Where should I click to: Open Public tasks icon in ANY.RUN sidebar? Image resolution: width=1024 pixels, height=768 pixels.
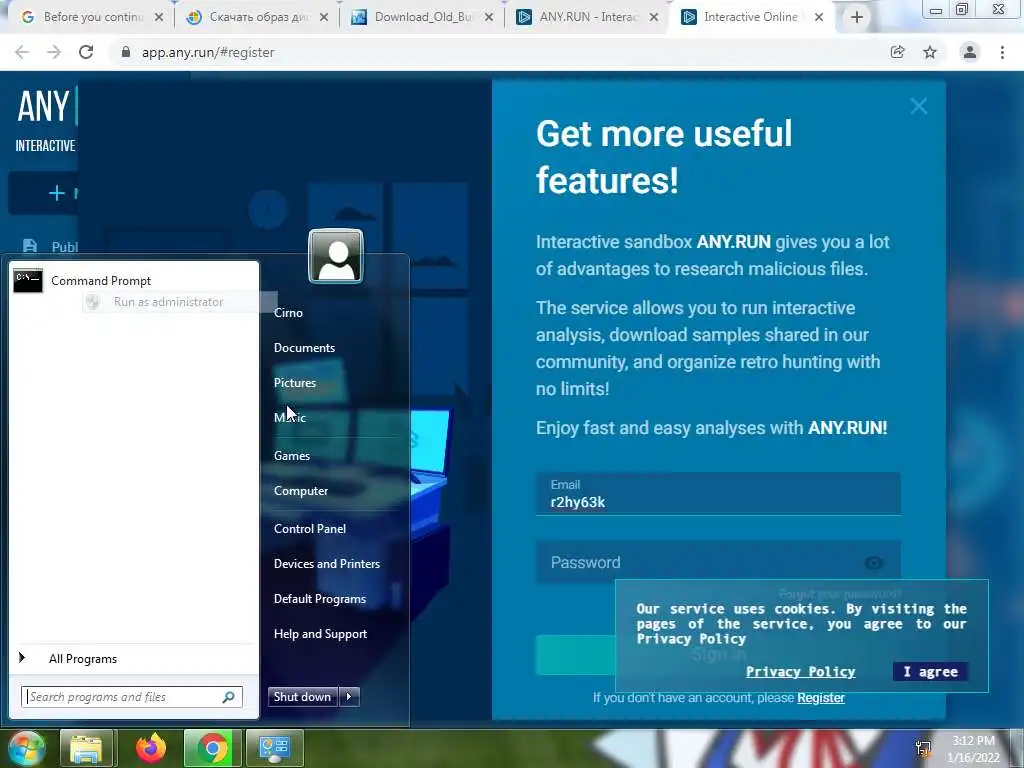click(x=30, y=246)
